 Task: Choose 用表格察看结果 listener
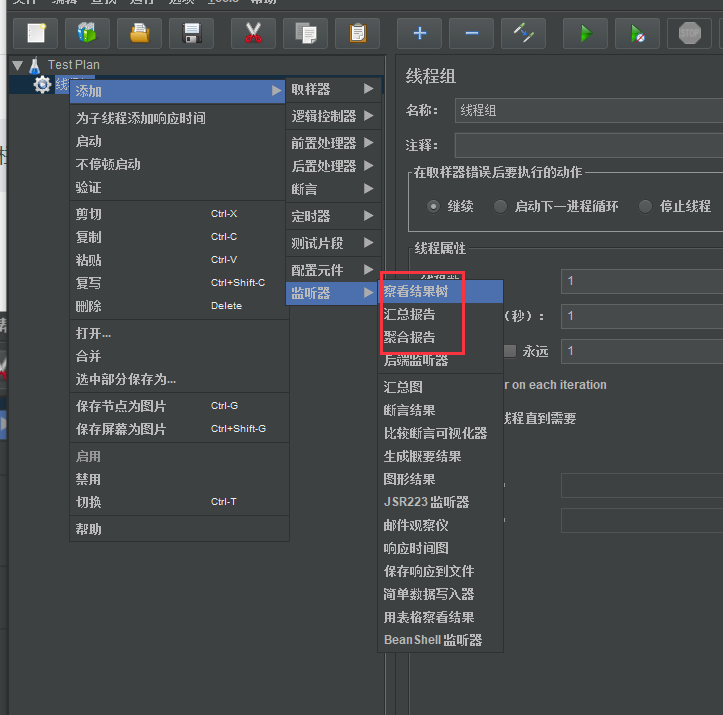click(x=440, y=617)
